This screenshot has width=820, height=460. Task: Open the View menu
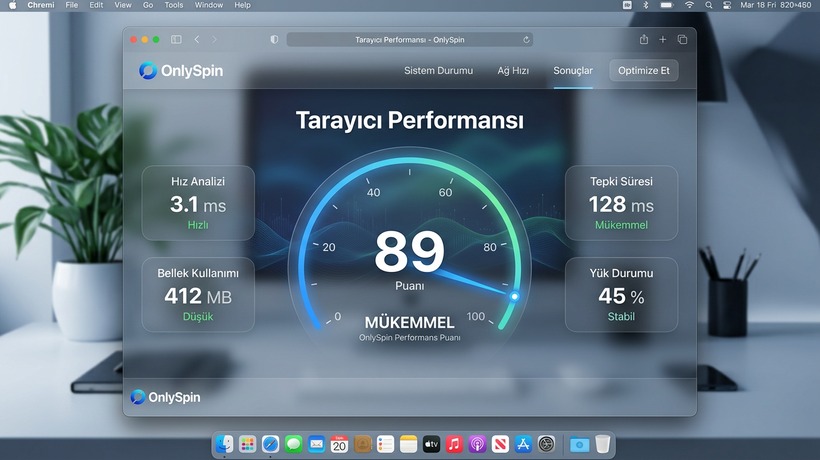123,5
